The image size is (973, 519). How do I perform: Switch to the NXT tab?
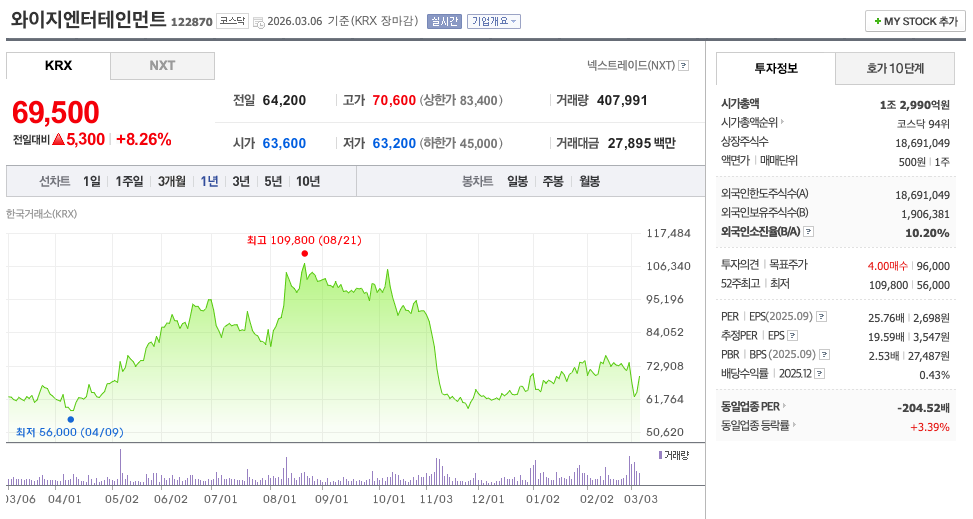click(163, 66)
